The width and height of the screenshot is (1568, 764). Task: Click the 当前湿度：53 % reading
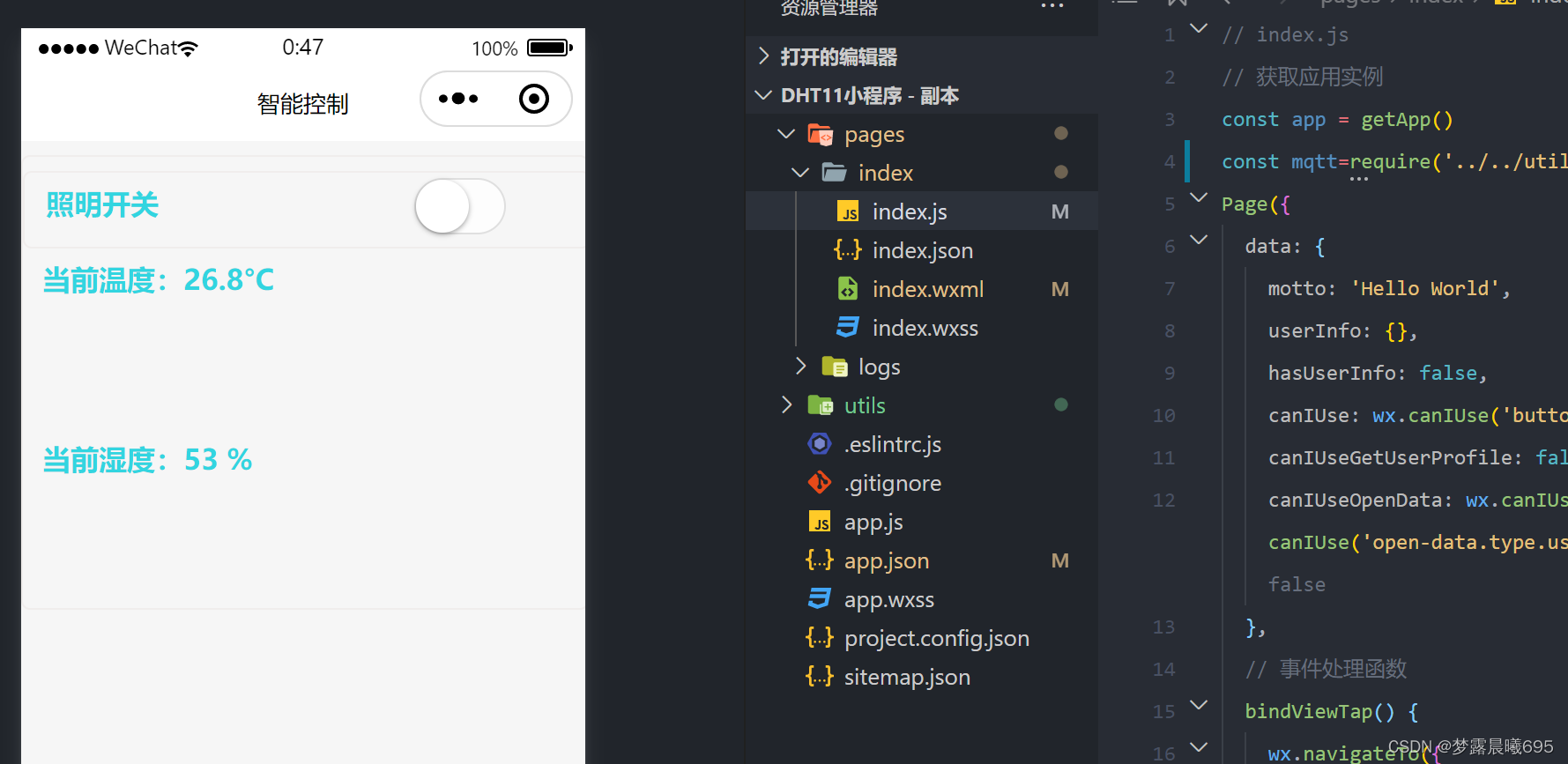pos(147,460)
